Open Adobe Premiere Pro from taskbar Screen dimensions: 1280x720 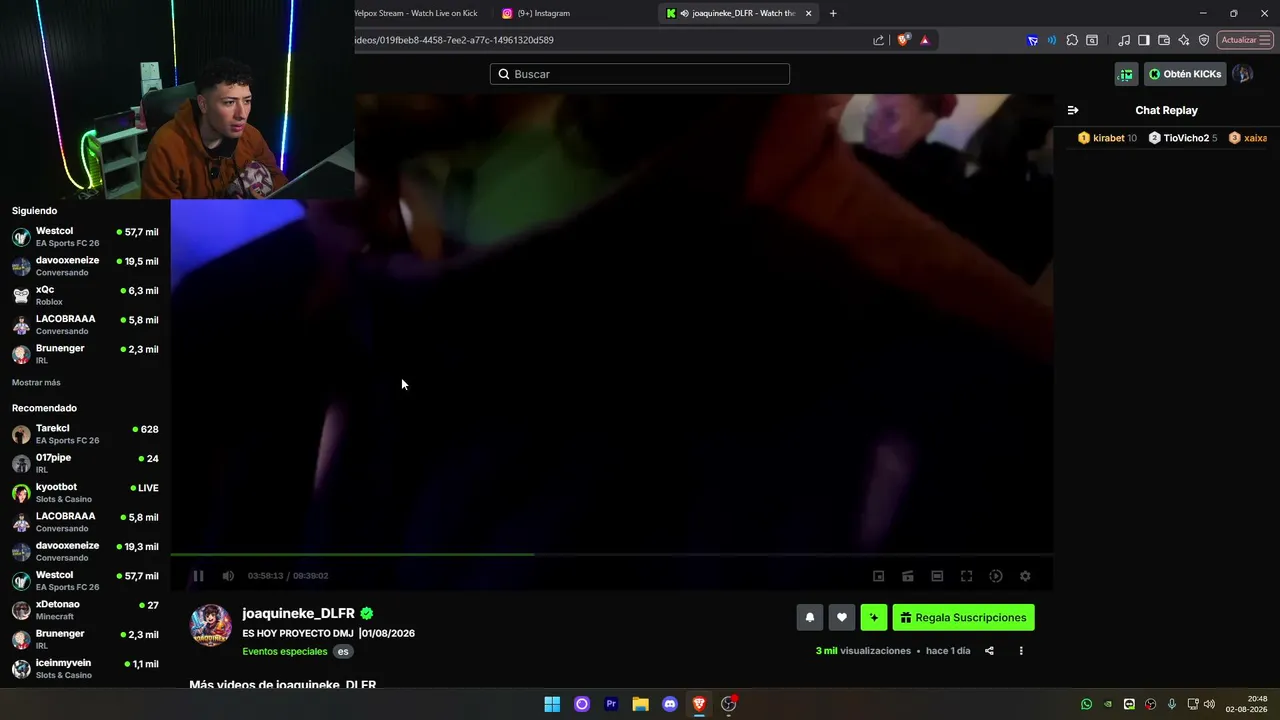pyautogui.click(x=611, y=704)
